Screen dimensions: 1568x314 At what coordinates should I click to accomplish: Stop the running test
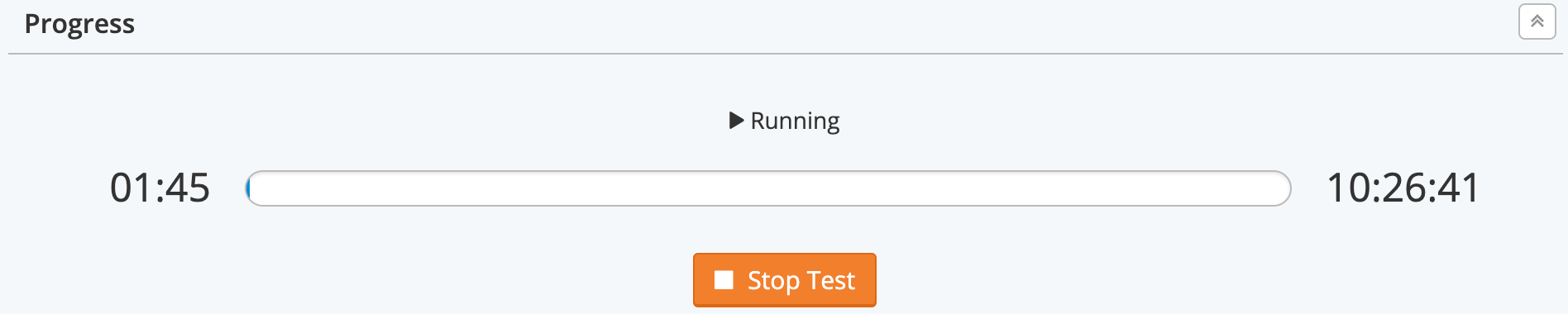784,280
